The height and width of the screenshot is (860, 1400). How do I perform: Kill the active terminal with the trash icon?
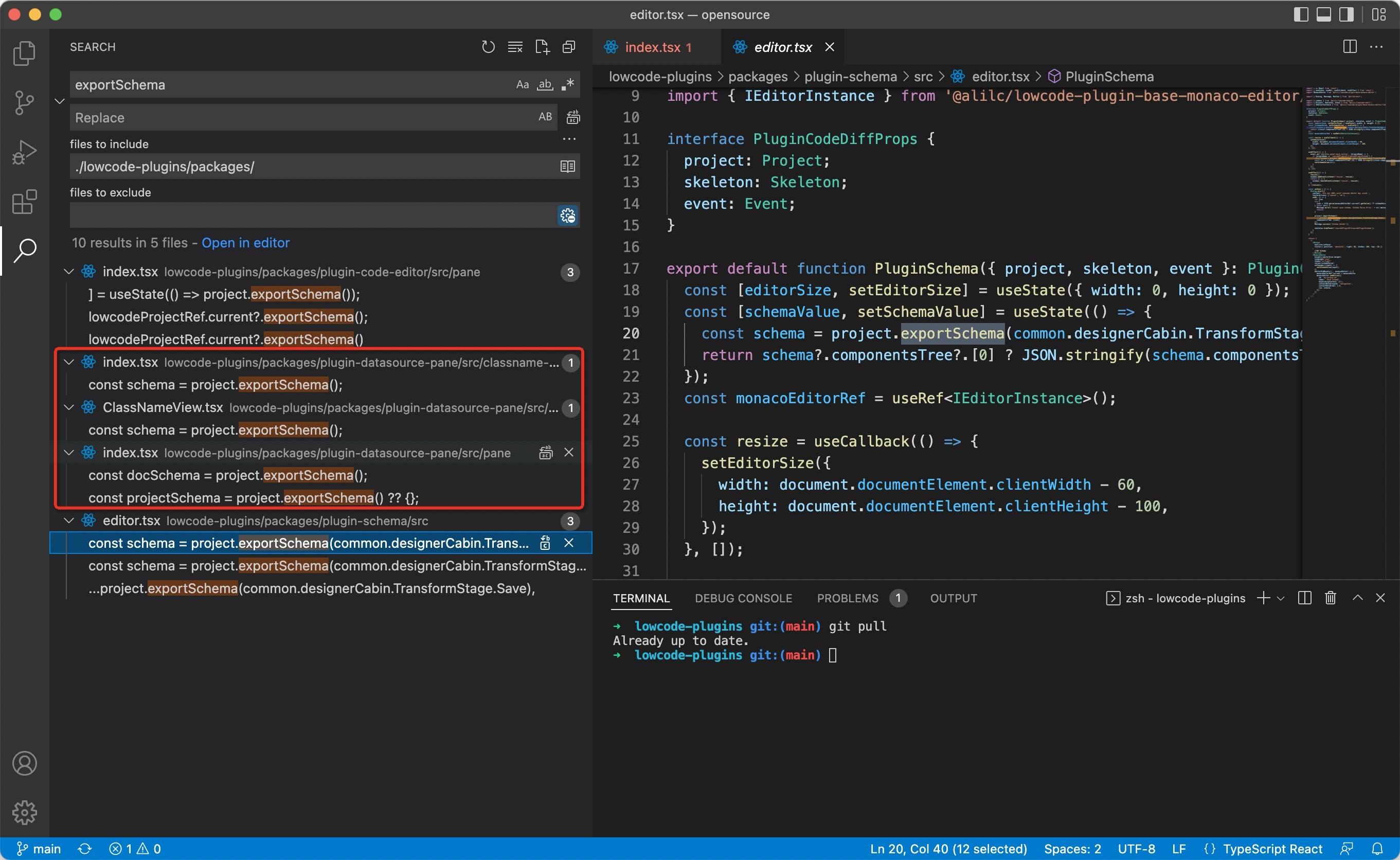[x=1330, y=598]
